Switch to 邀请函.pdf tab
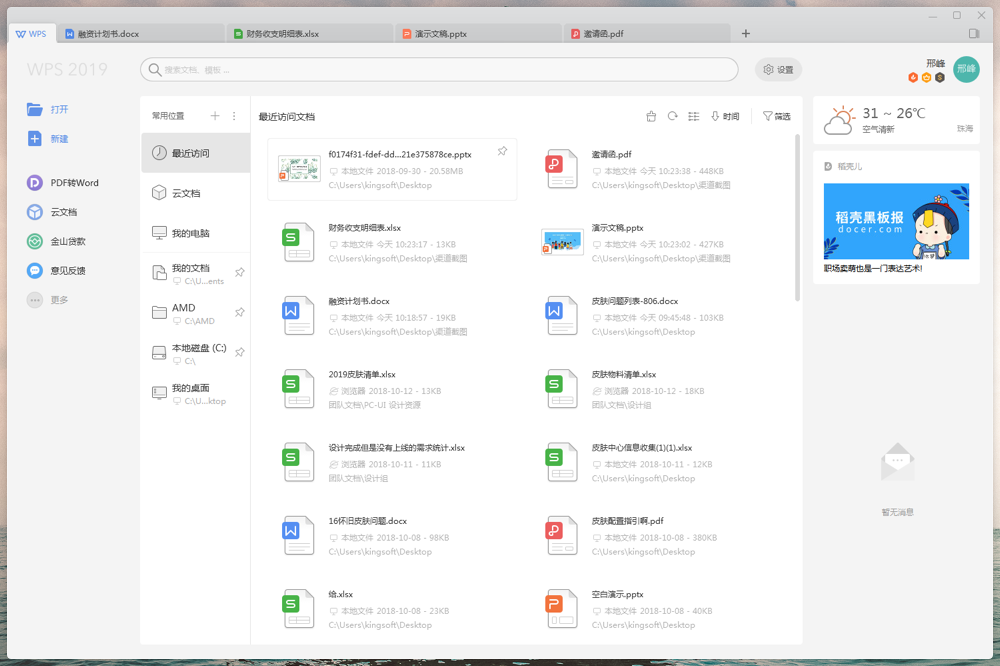 point(647,34)
